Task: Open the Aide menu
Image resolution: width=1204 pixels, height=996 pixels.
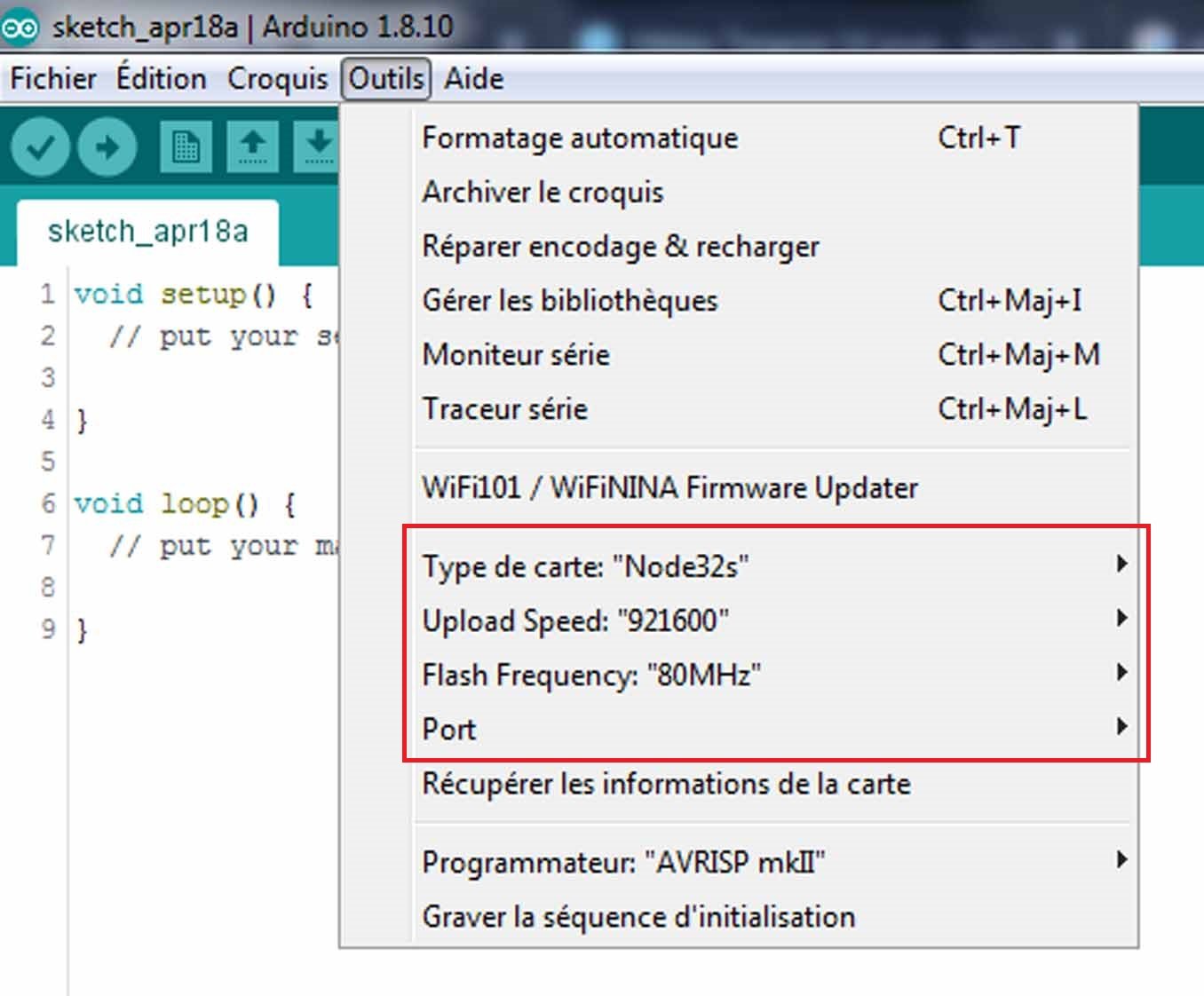Action: (x=474, y=78)
